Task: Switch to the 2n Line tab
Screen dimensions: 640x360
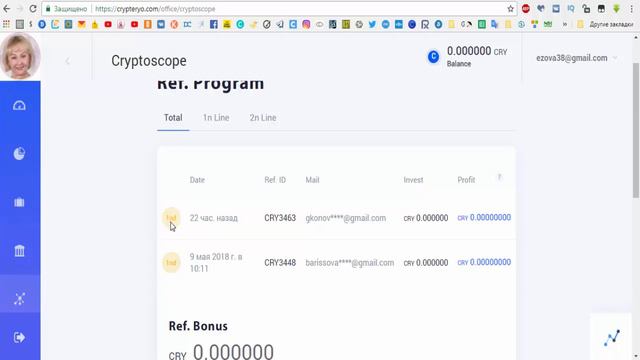Action: [263, 118]
